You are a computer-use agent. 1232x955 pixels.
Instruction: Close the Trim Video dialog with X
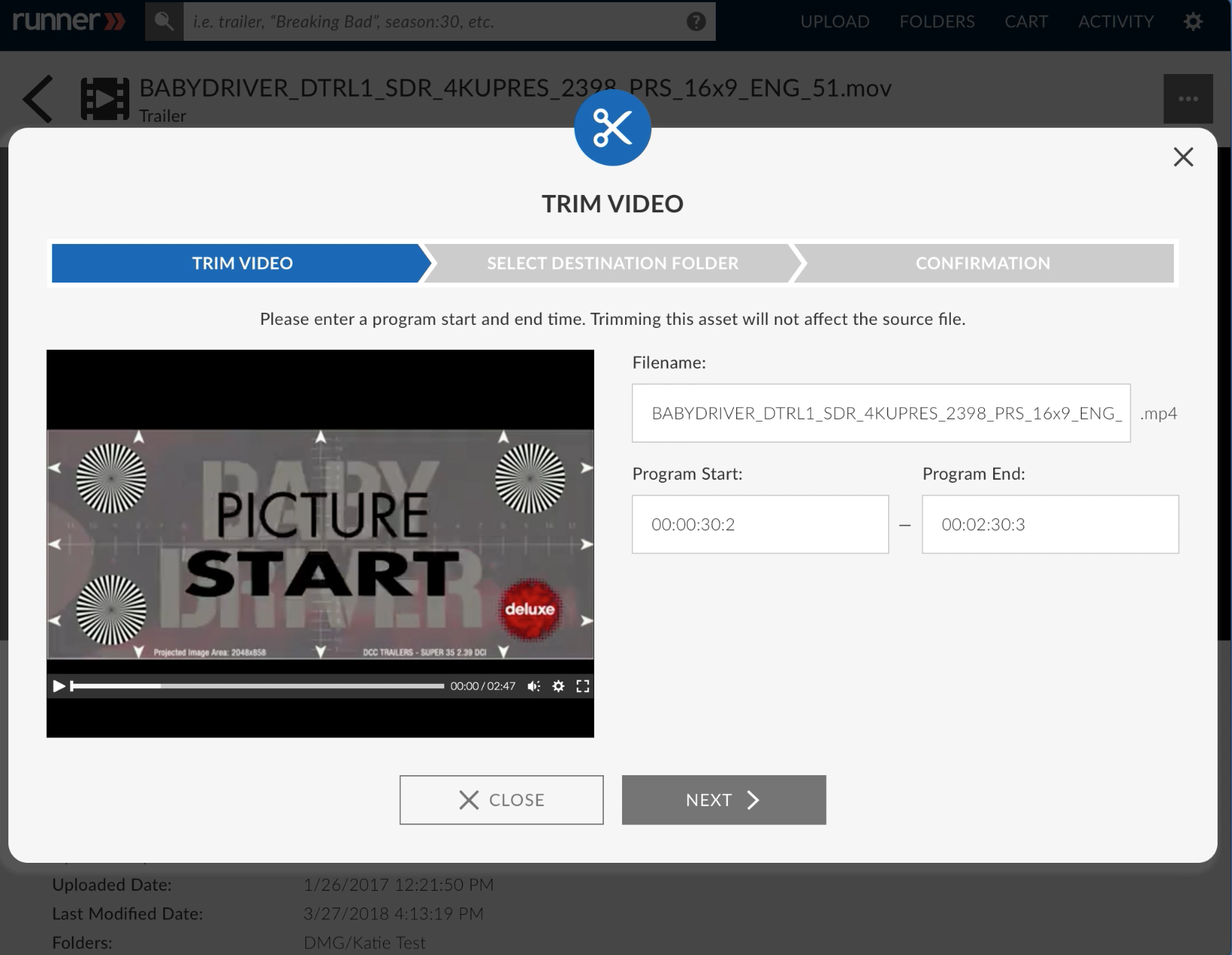click(x=1183, y=157)
